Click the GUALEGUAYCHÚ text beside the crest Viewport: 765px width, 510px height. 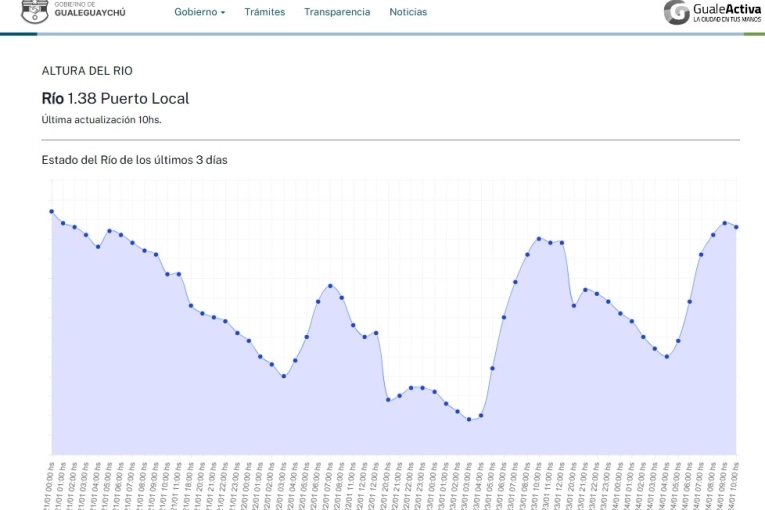click(90, 14)
